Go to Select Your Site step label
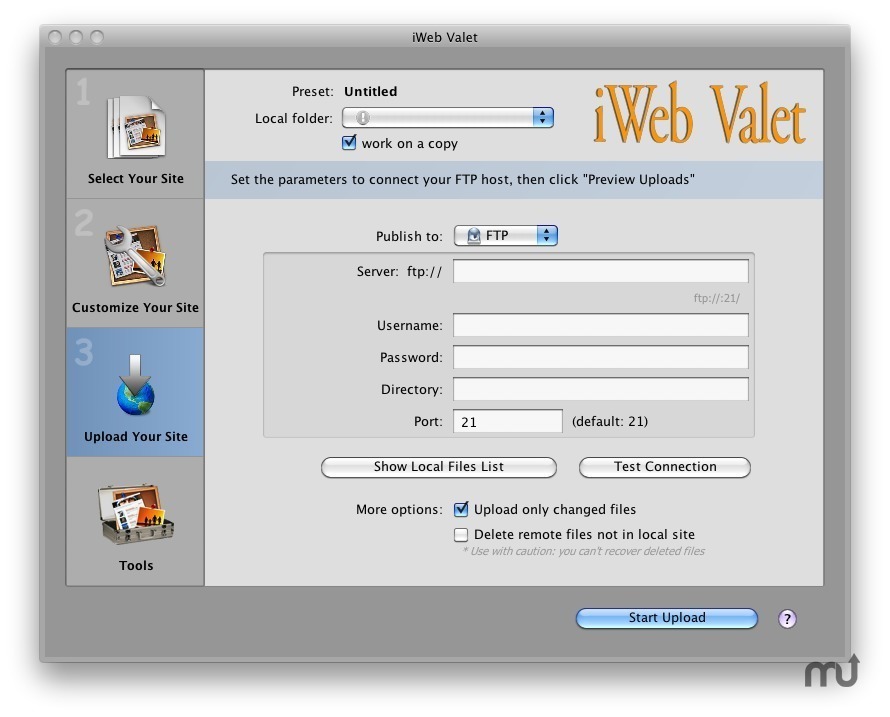The image size is (890, 717). (135, 179)
